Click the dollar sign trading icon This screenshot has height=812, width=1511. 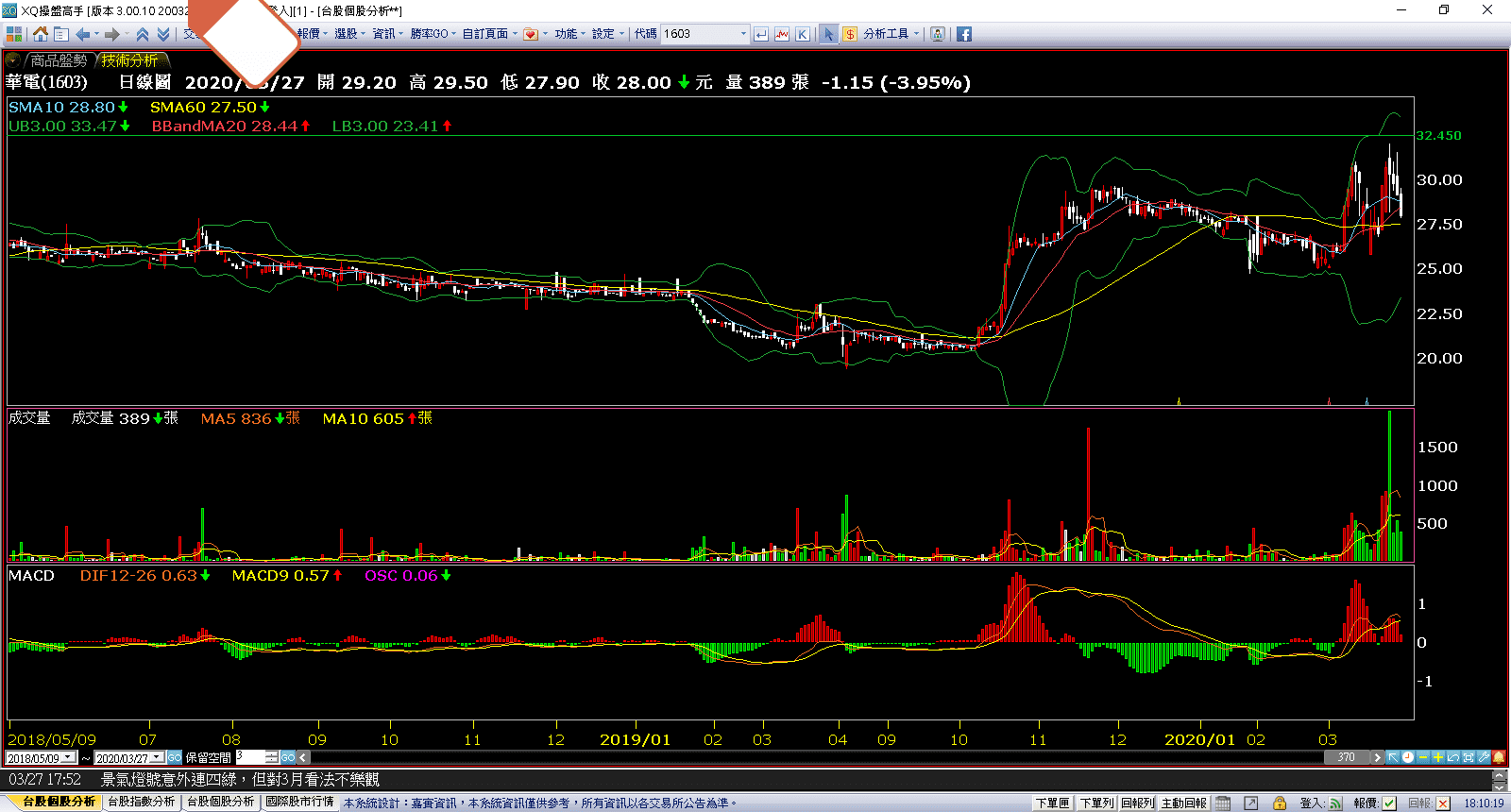[x=850, y=34]
